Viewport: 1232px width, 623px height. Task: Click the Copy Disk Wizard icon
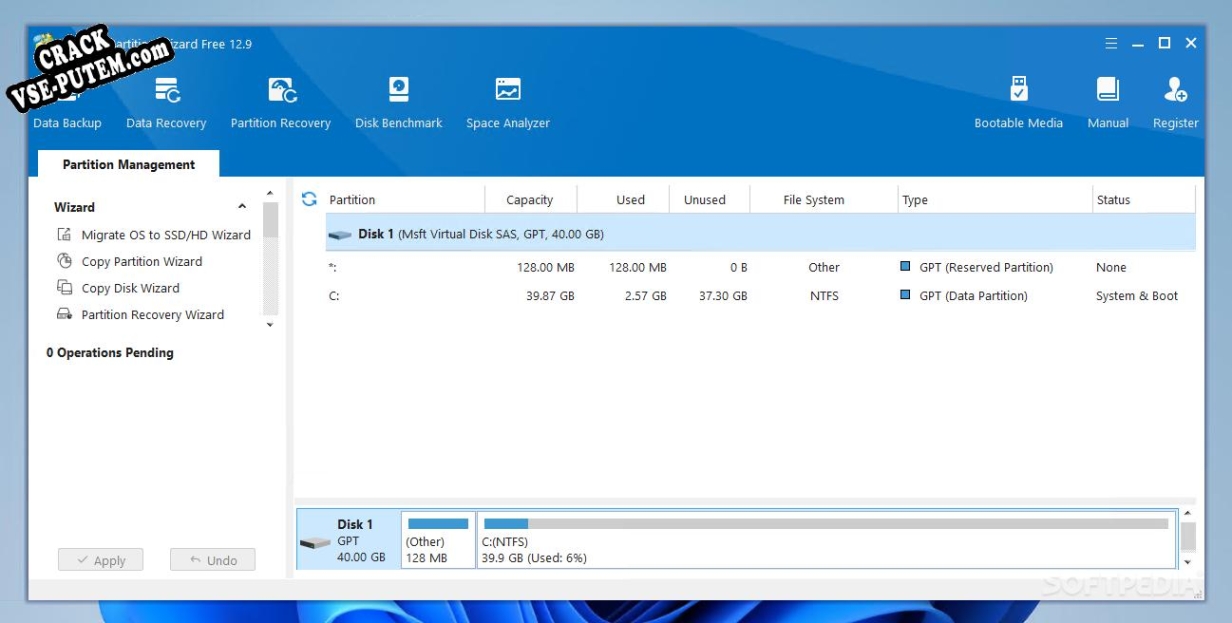(65, 288)
